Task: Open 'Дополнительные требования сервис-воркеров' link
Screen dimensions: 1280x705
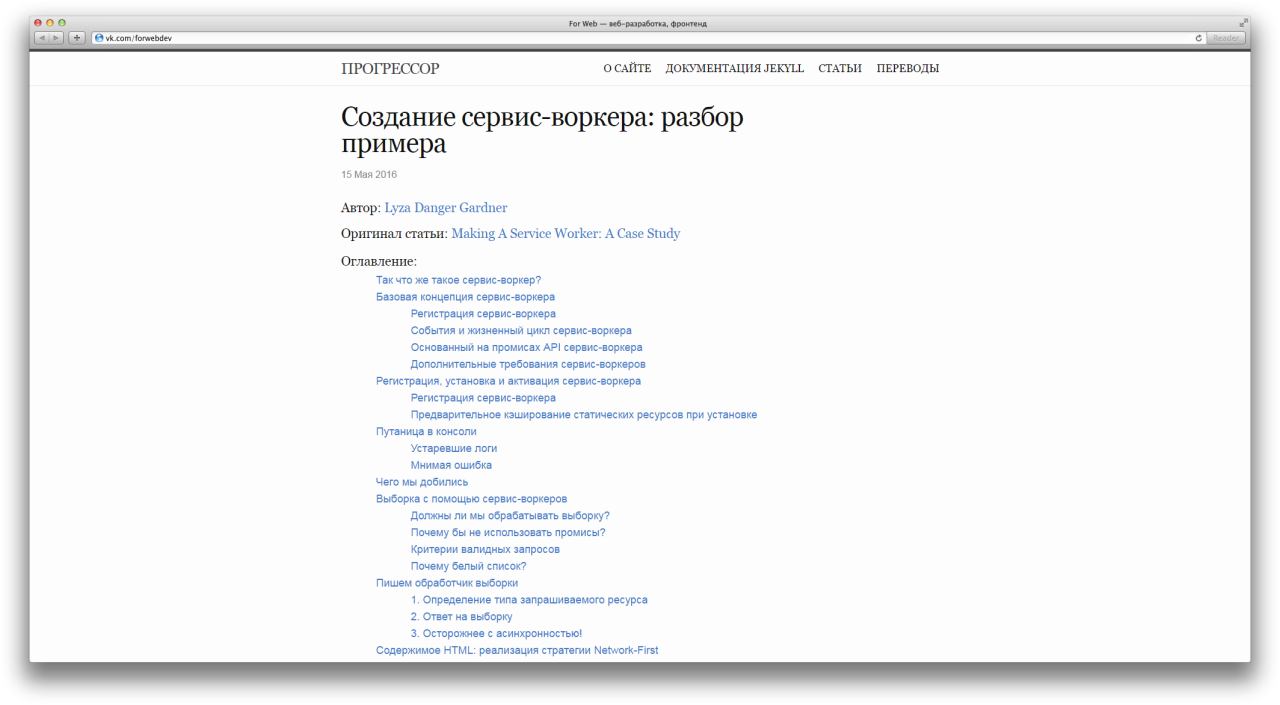Action: click(x=528, y=364)
